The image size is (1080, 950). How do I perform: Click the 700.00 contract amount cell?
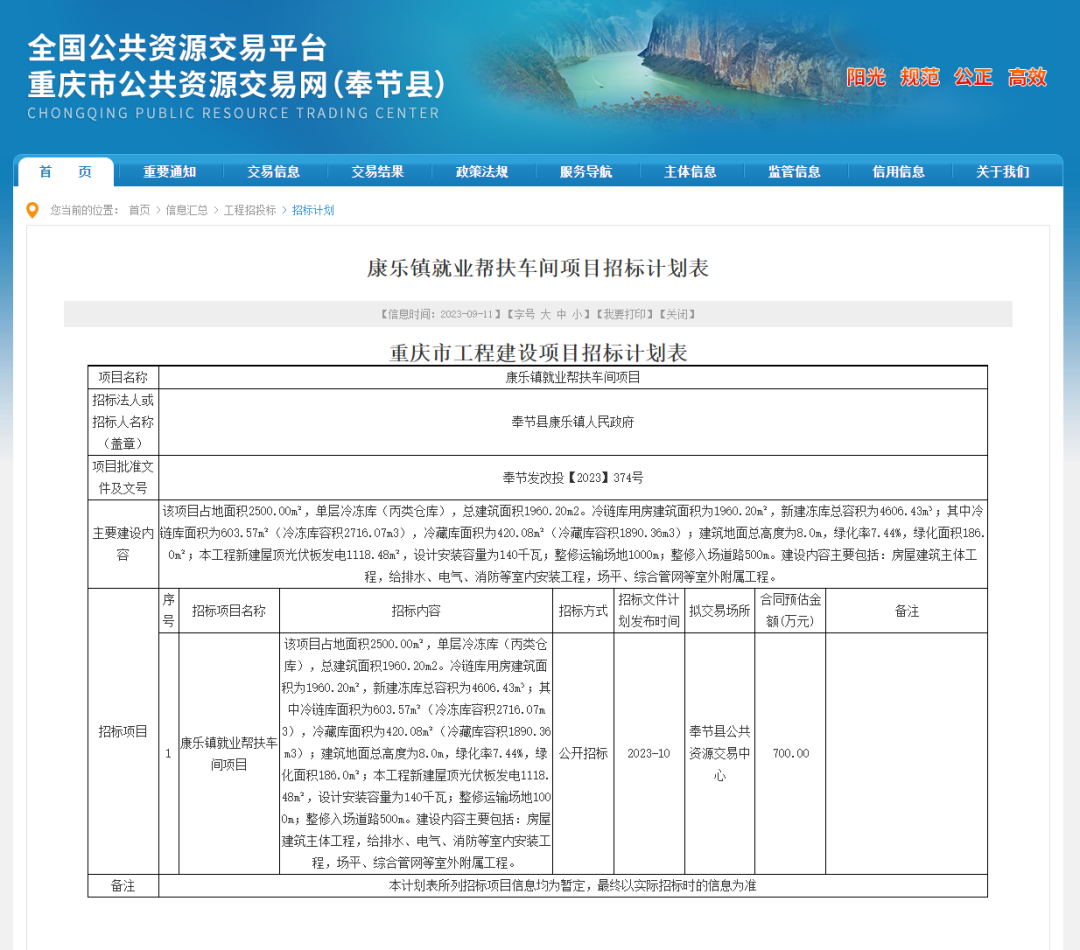point(791,753)
